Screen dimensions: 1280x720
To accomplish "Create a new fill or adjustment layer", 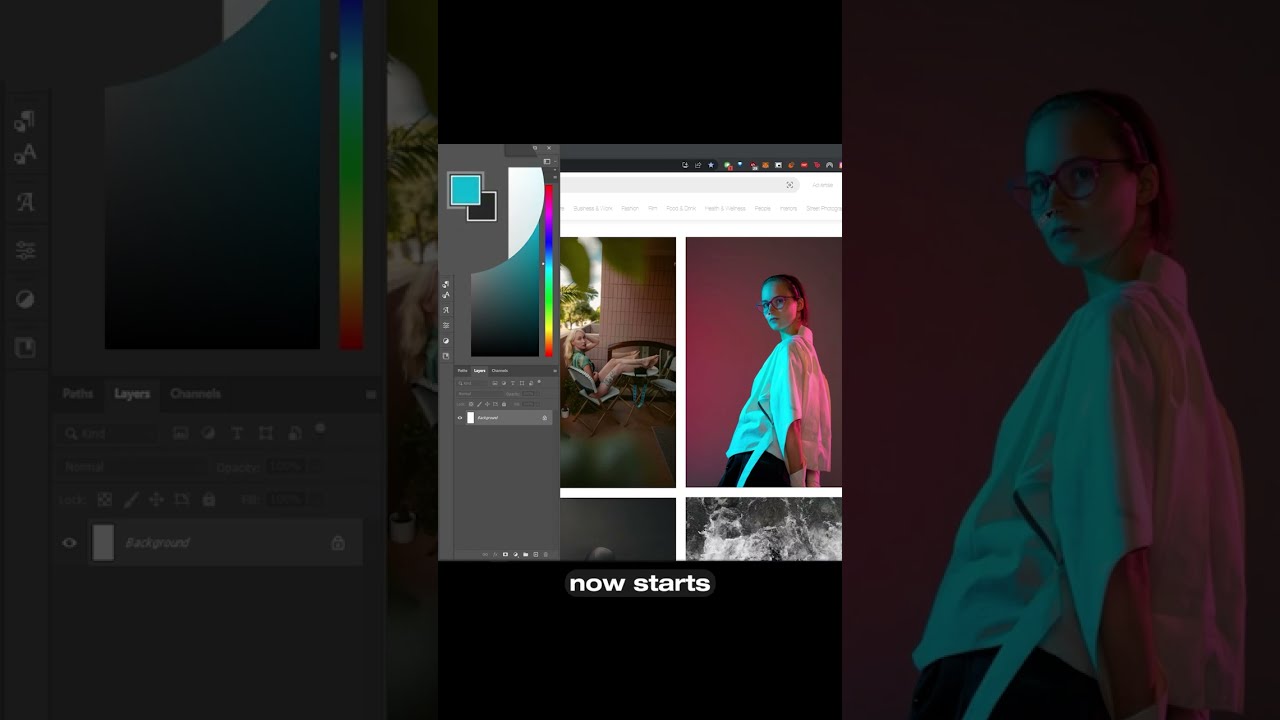I will pos(515,554).
